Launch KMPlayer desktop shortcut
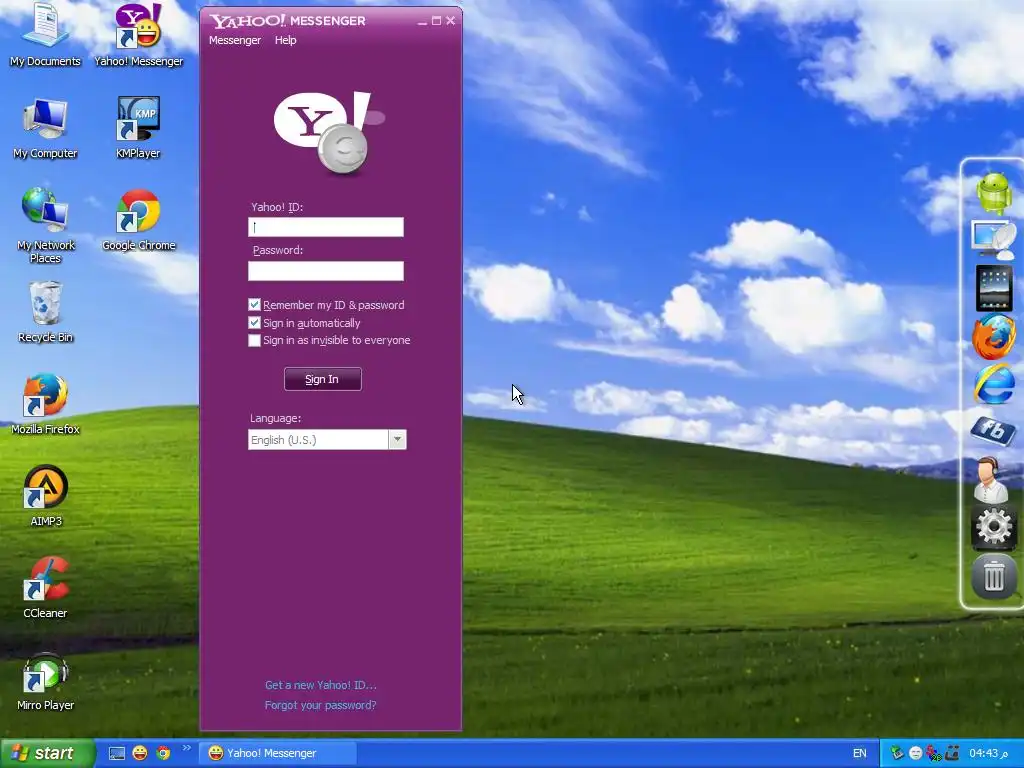This screenshot has height=768, width=1024. 138,128
